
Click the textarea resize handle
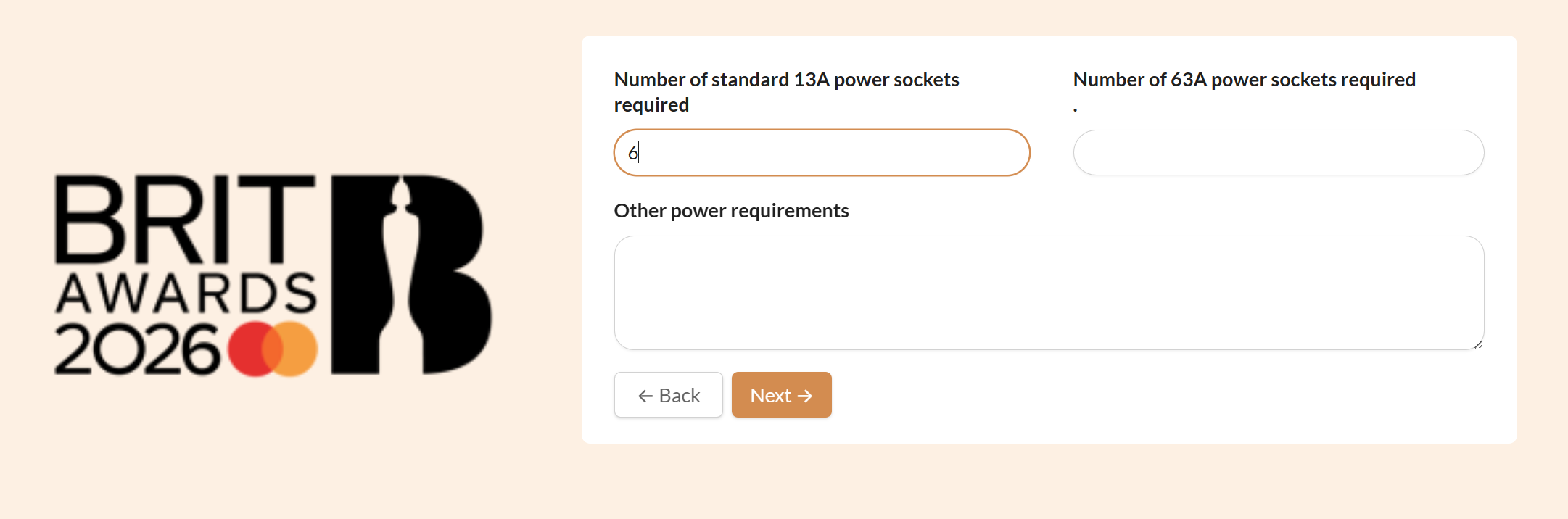[x=1477, y=346]
